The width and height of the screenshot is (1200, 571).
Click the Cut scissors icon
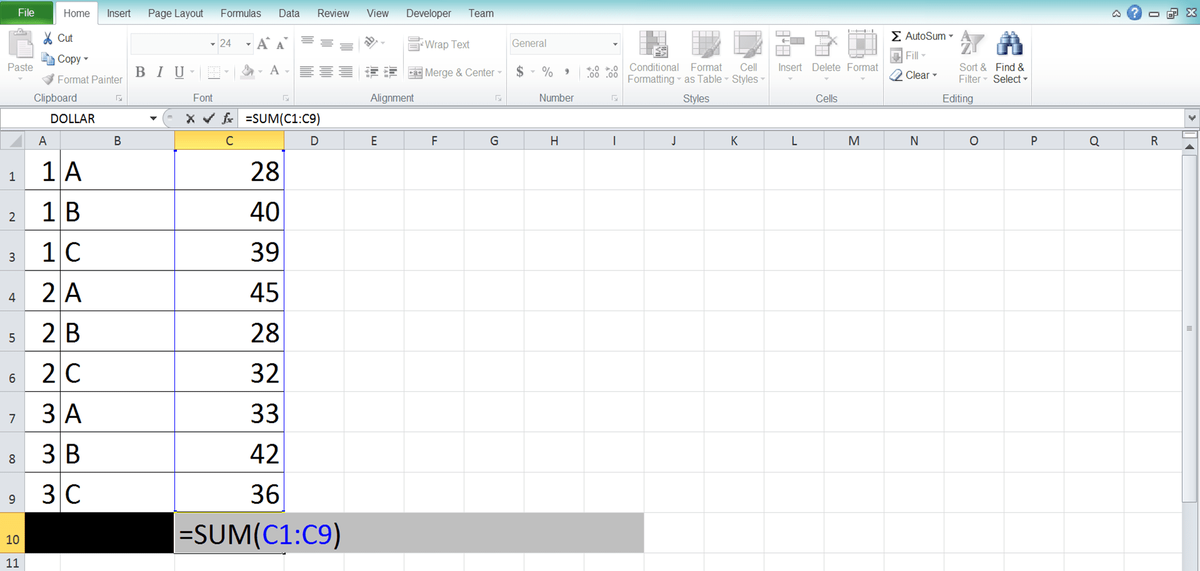[x=49, y=38]
